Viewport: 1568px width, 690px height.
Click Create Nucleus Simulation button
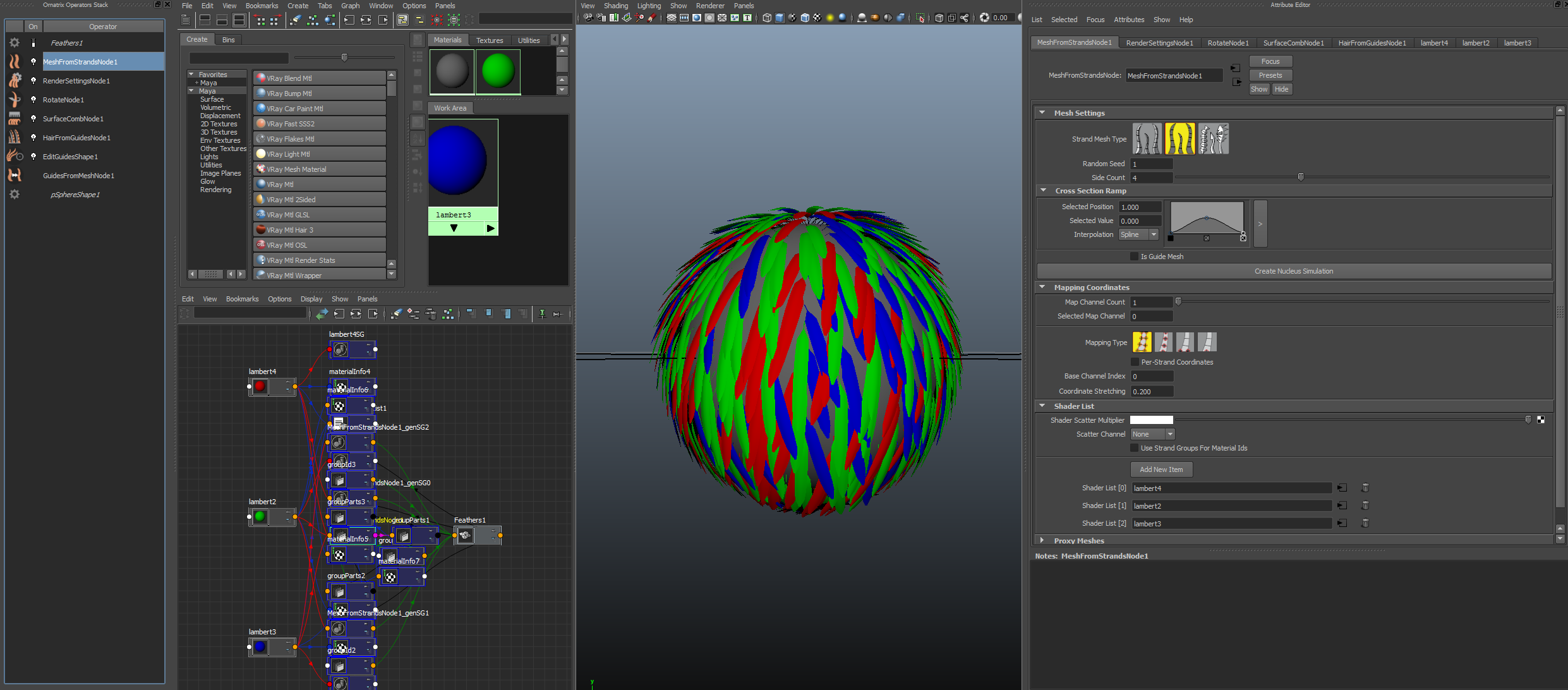pos(1293,271)
